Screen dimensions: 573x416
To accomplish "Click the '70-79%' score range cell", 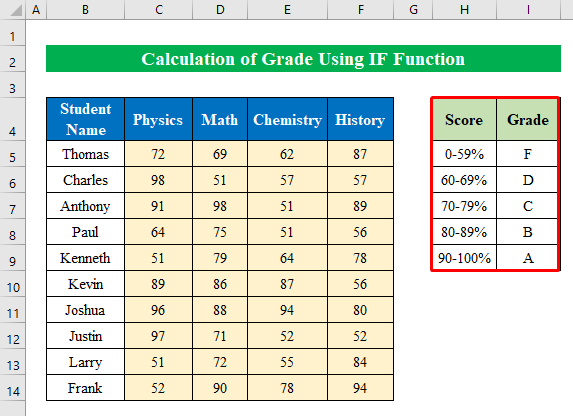I will (x=464, y=206).
